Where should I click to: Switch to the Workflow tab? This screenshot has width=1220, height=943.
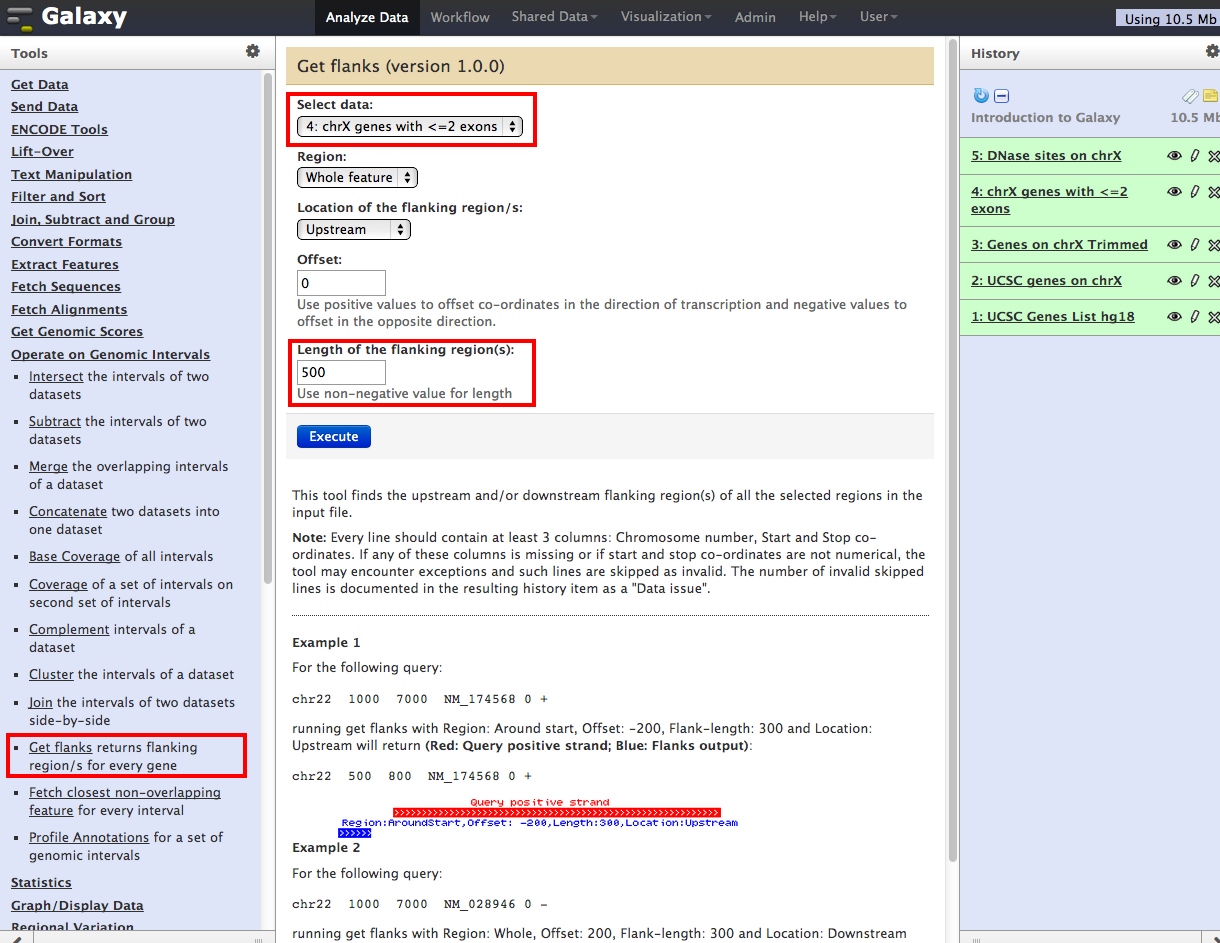pyautogui.click(x=460, y=17)
